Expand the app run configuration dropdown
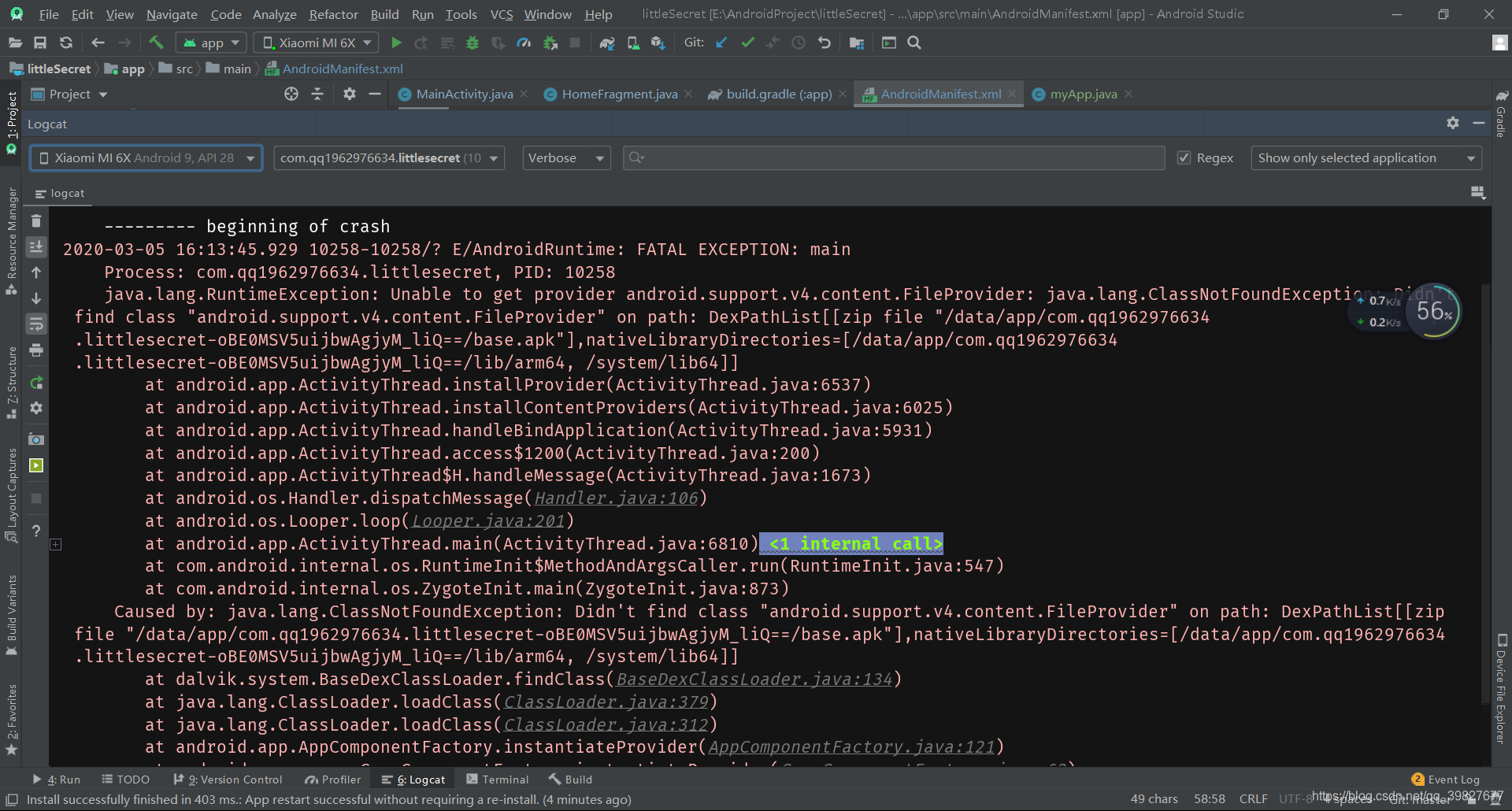Screen dimensions: 1512x811 pos(210,43)
